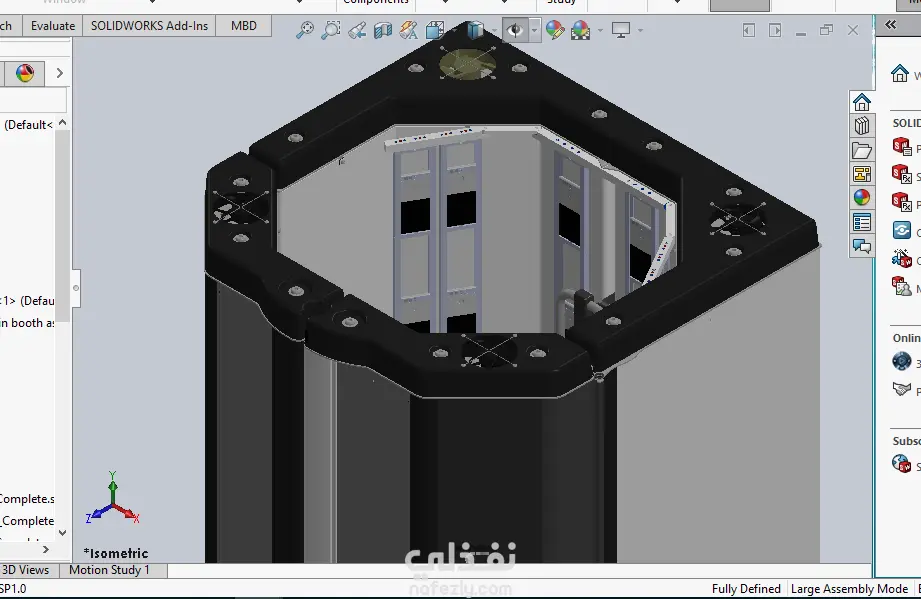Toggle Hide/Show Items eye icon
Image resolution: width=921 pixels, height=599 pixels.
[x=515, y=30]
